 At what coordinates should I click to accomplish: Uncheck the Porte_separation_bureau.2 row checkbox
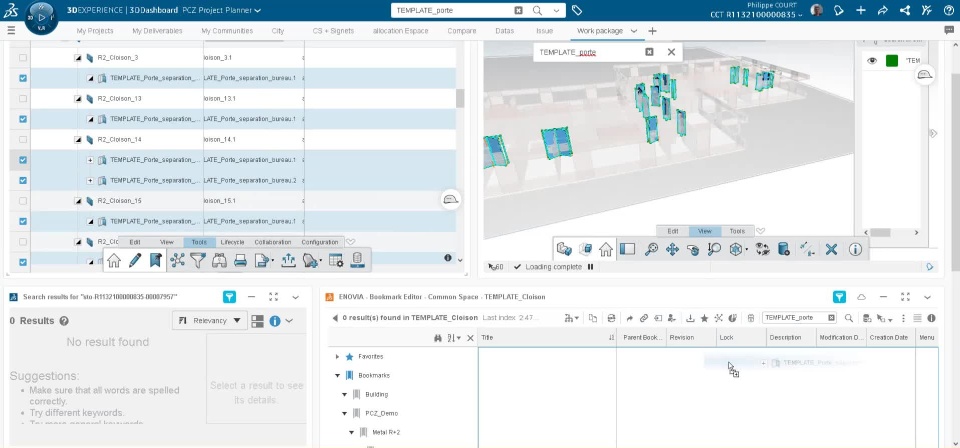pyautogui.click(x=23, y=181)
